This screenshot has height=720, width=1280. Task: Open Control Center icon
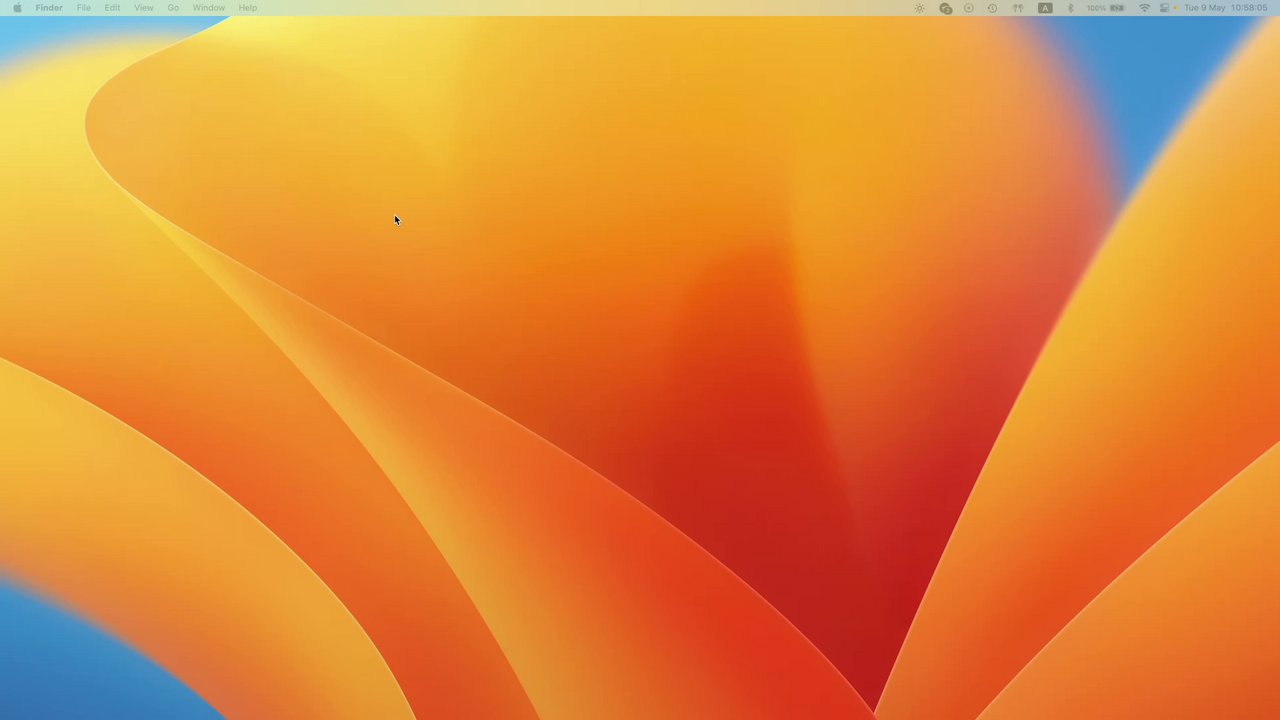pyautogui.click(x=1164, y=8)
